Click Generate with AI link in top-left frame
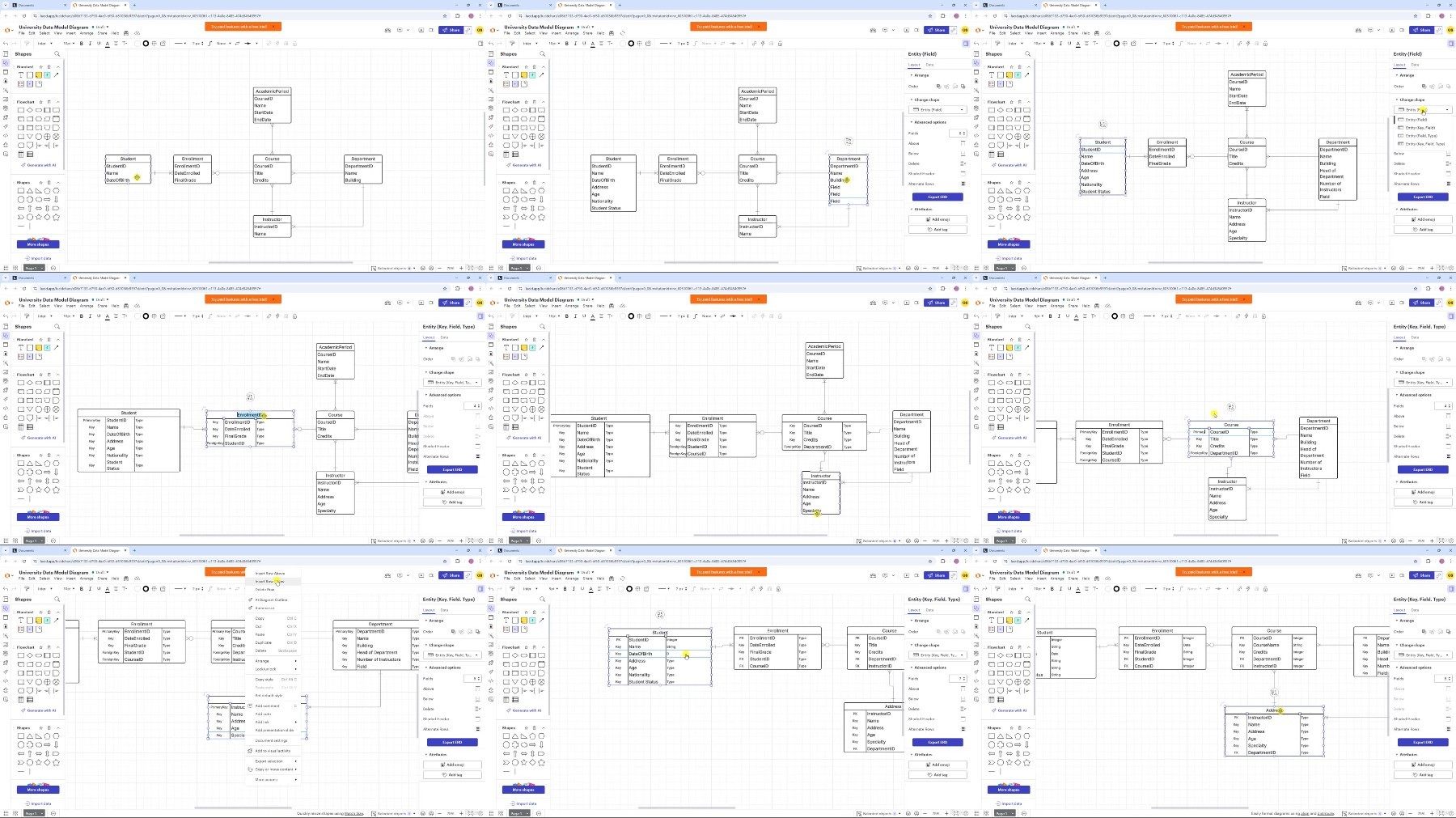 pos(40,165)
